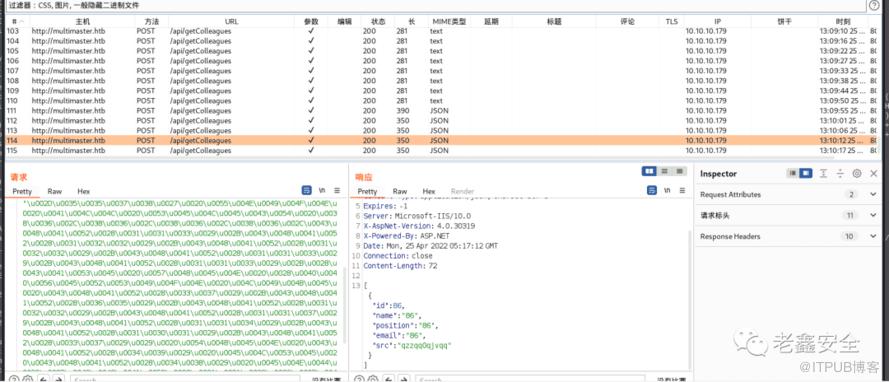Viewport: 889px width, 382px height.
Task: Click the 请求 panel title
Action: 19,177
